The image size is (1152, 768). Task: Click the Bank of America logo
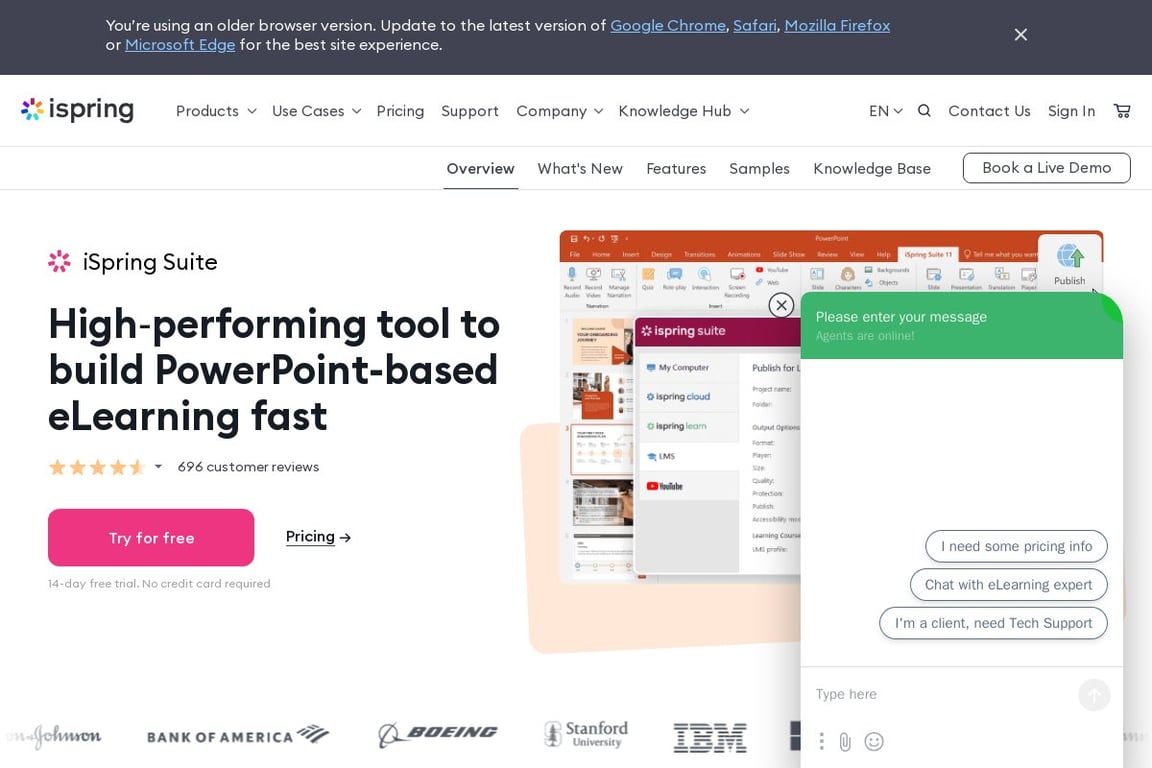click(x=238, y=736)
